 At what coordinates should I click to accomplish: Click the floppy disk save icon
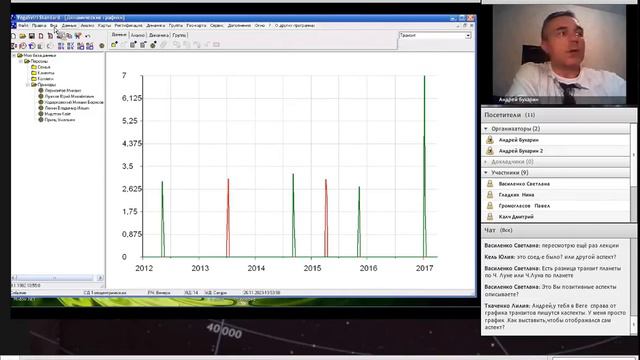click(32, 36)
